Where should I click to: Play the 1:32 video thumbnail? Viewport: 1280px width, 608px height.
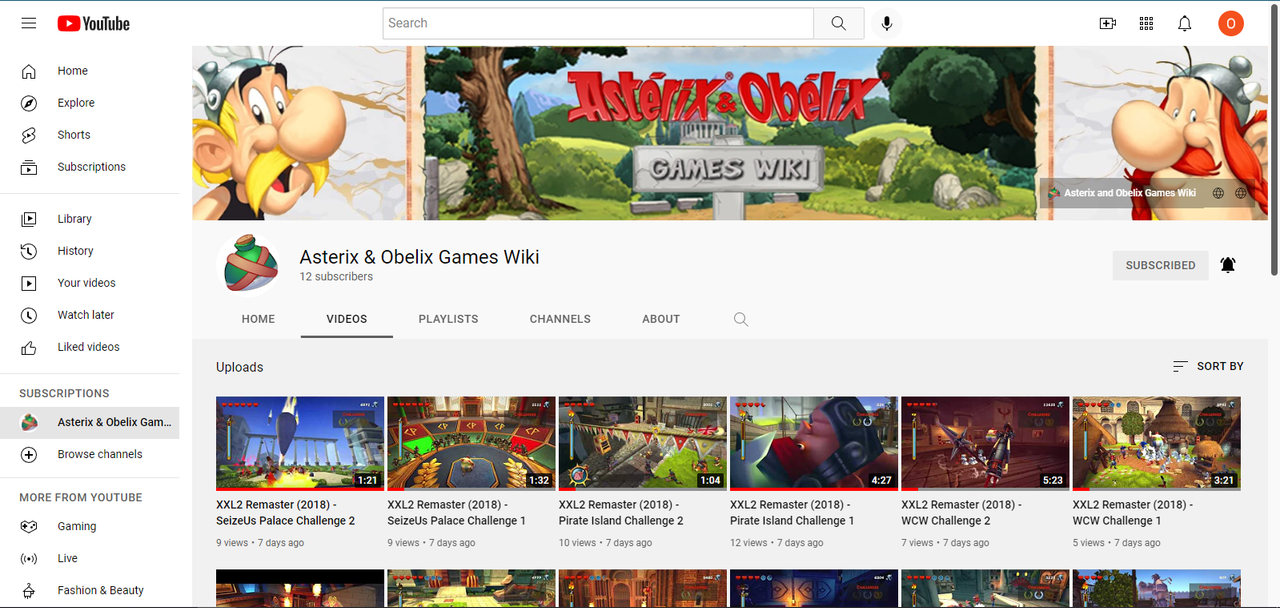click(x=471, y=444)
